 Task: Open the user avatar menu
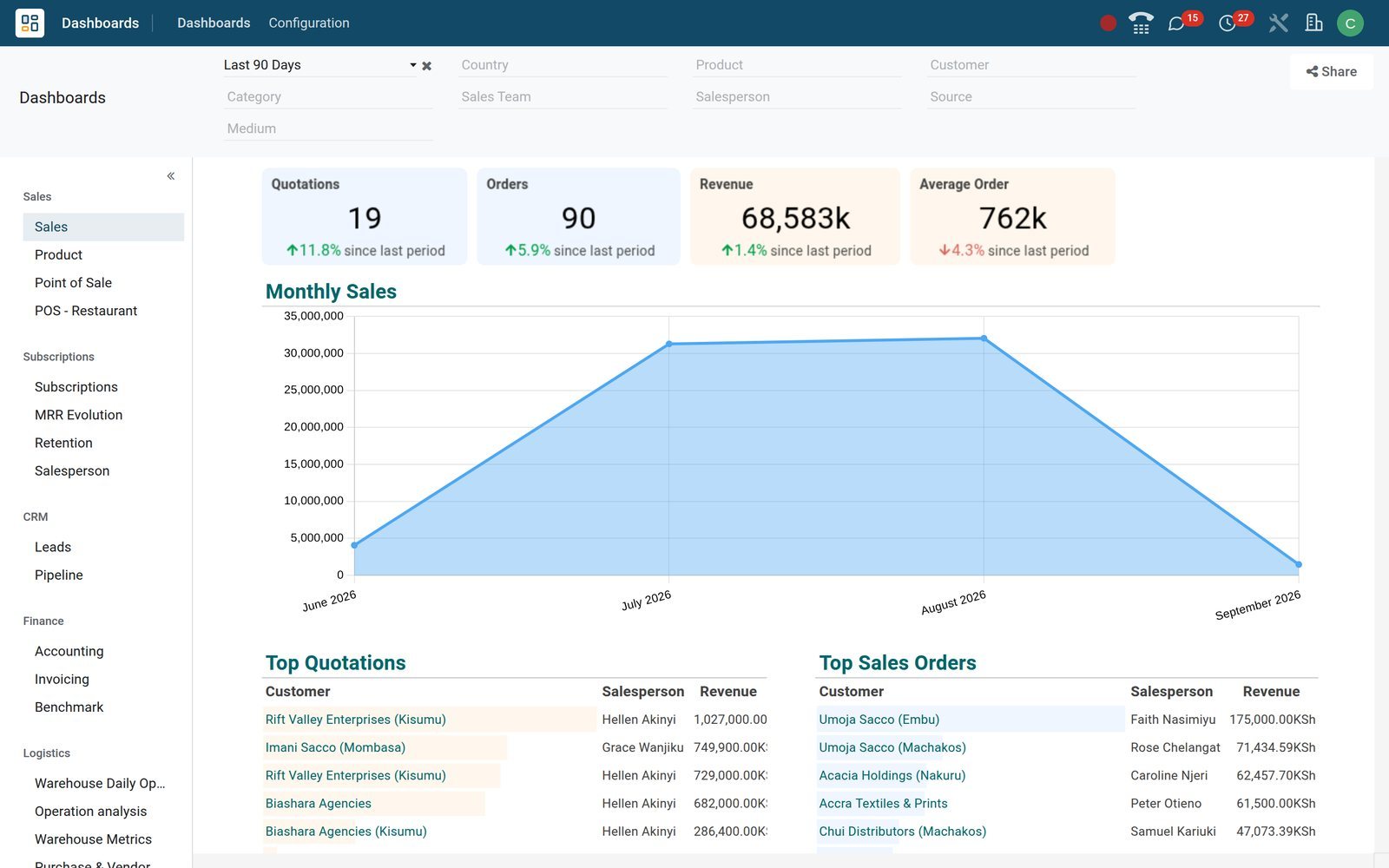click(1350, 23)
